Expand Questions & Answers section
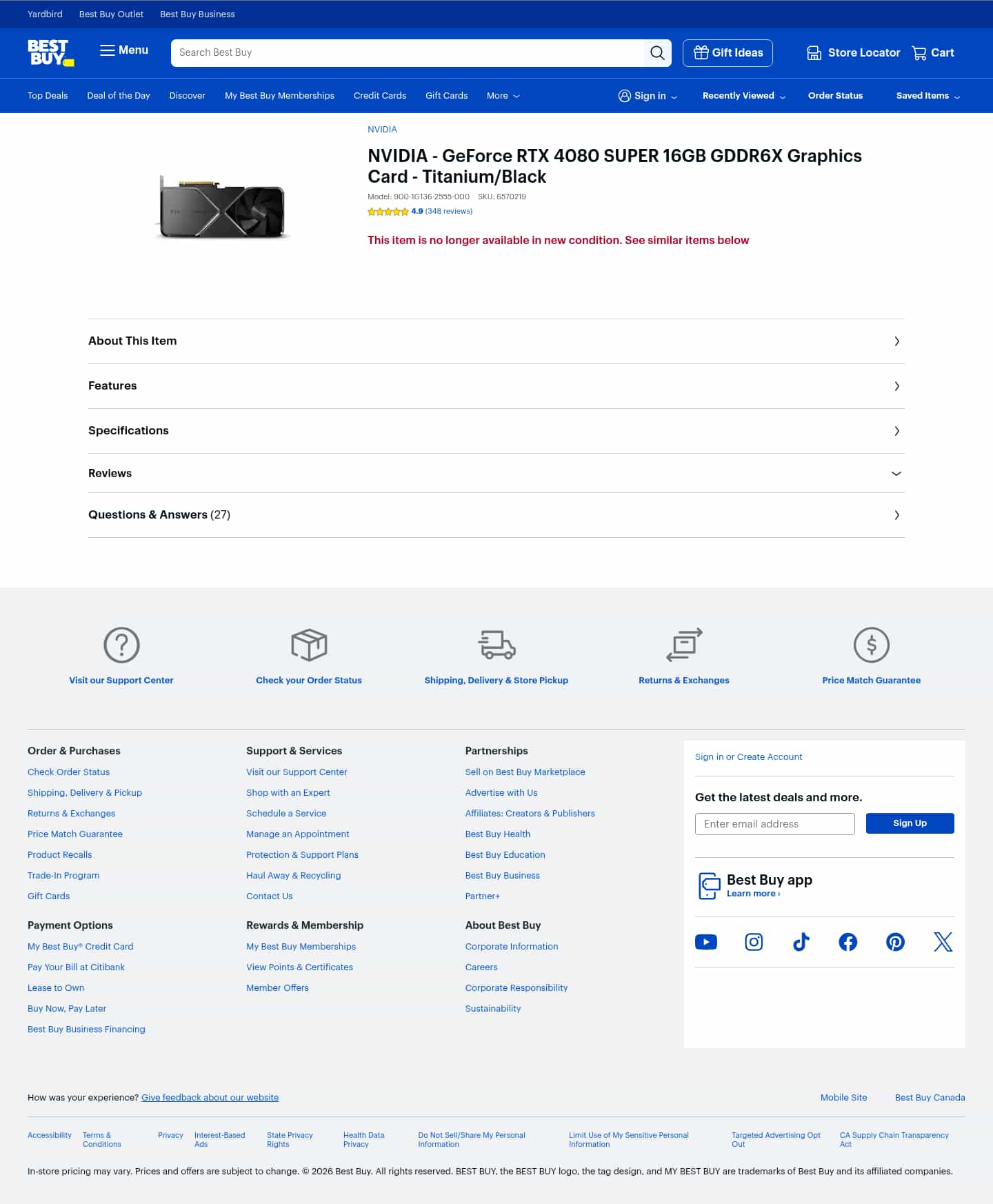 (x=496, y=515)
